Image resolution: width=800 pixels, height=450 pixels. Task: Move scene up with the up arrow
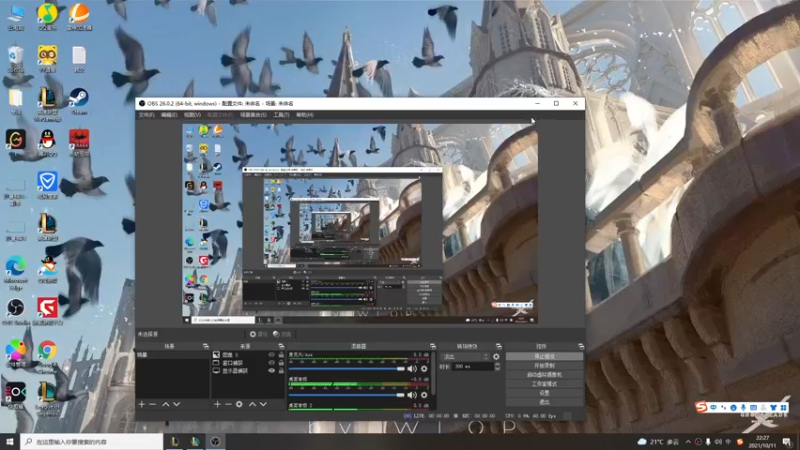tap(166, 404)
